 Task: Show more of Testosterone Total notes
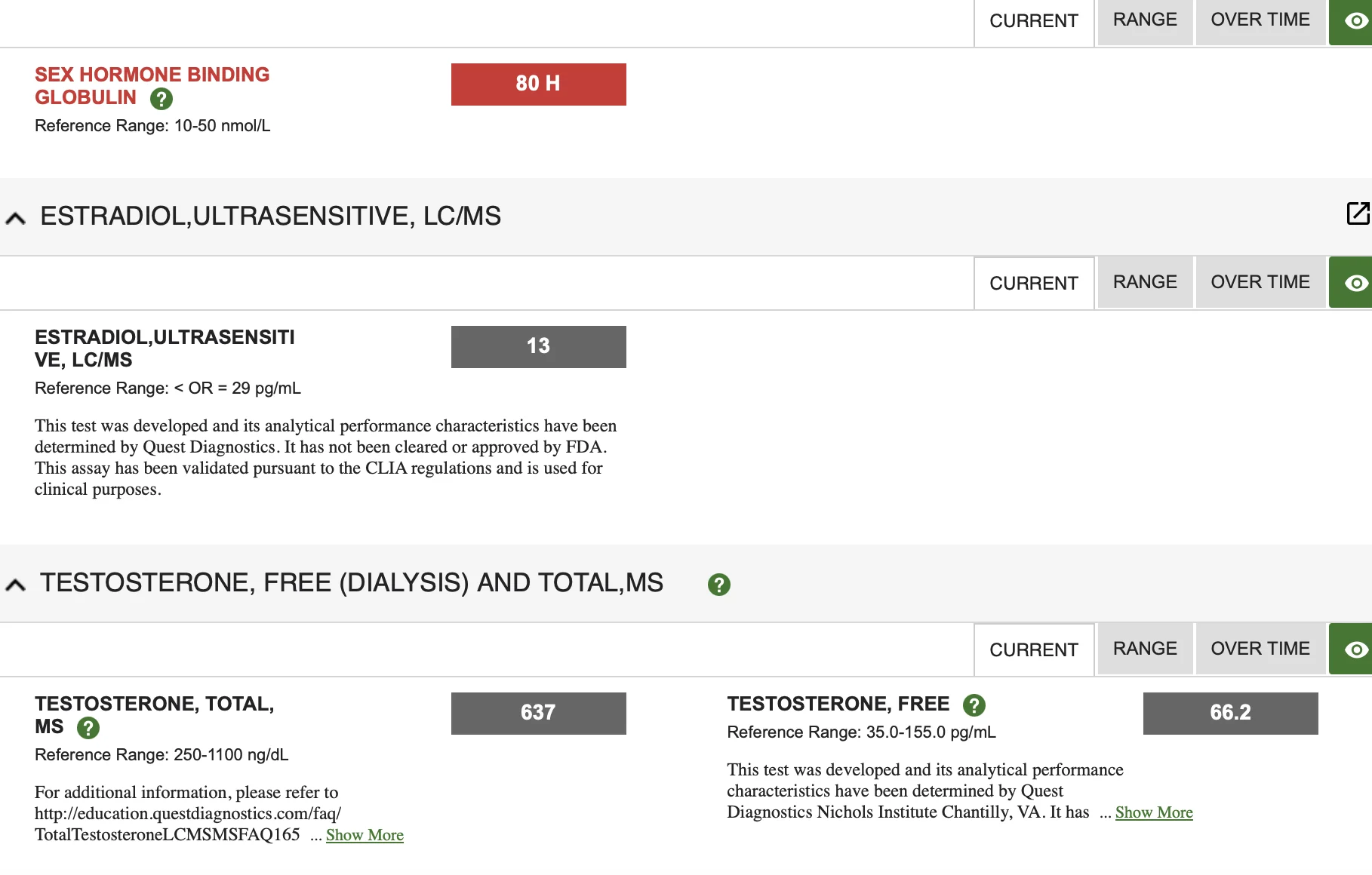pos(365,835)
